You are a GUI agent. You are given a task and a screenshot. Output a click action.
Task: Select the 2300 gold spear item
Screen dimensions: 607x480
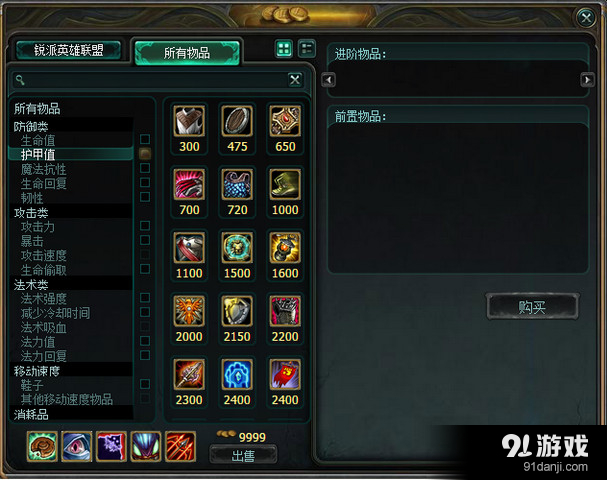tap(189, 375)
